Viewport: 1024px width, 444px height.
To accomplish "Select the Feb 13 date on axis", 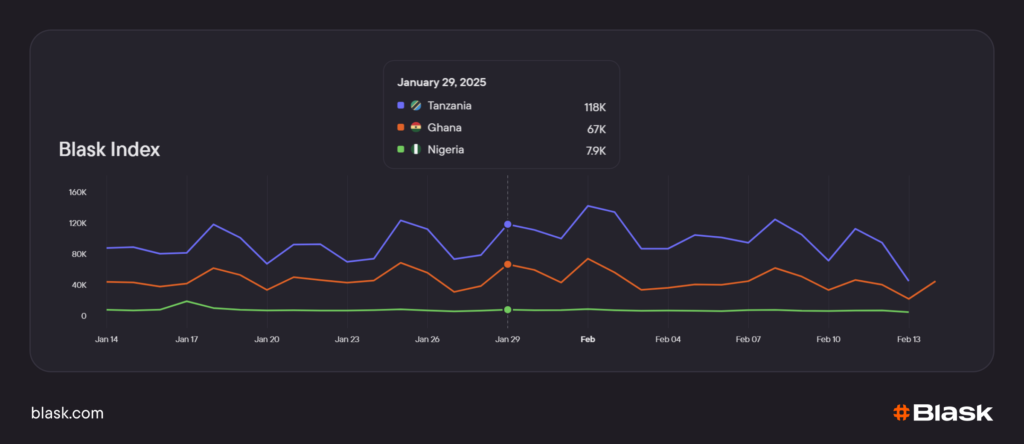I will pos(909,340).
